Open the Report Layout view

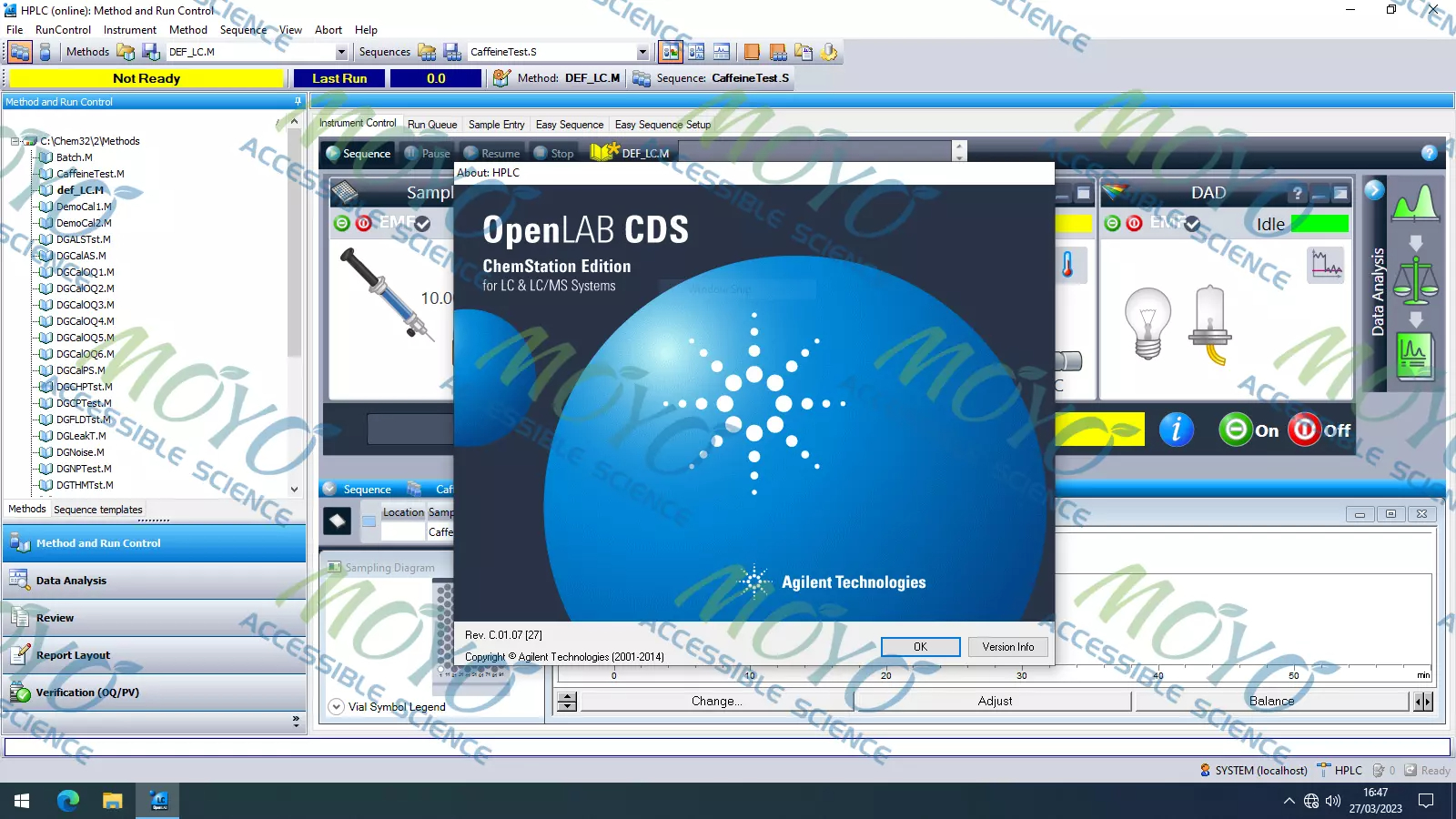pyautogui.click(x=155, y=655)
